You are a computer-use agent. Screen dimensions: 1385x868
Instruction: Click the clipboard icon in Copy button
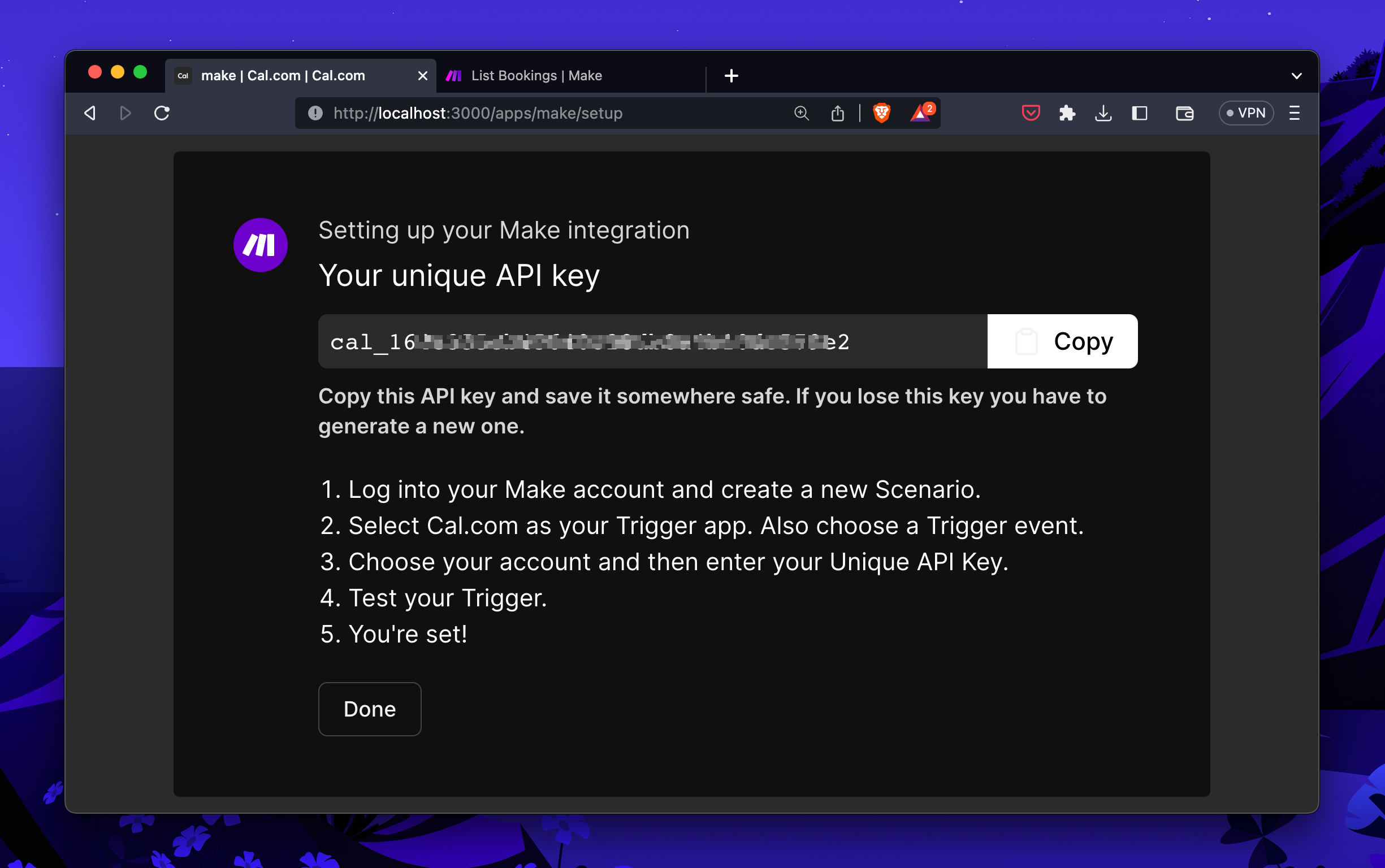[x=1026, y=341]
